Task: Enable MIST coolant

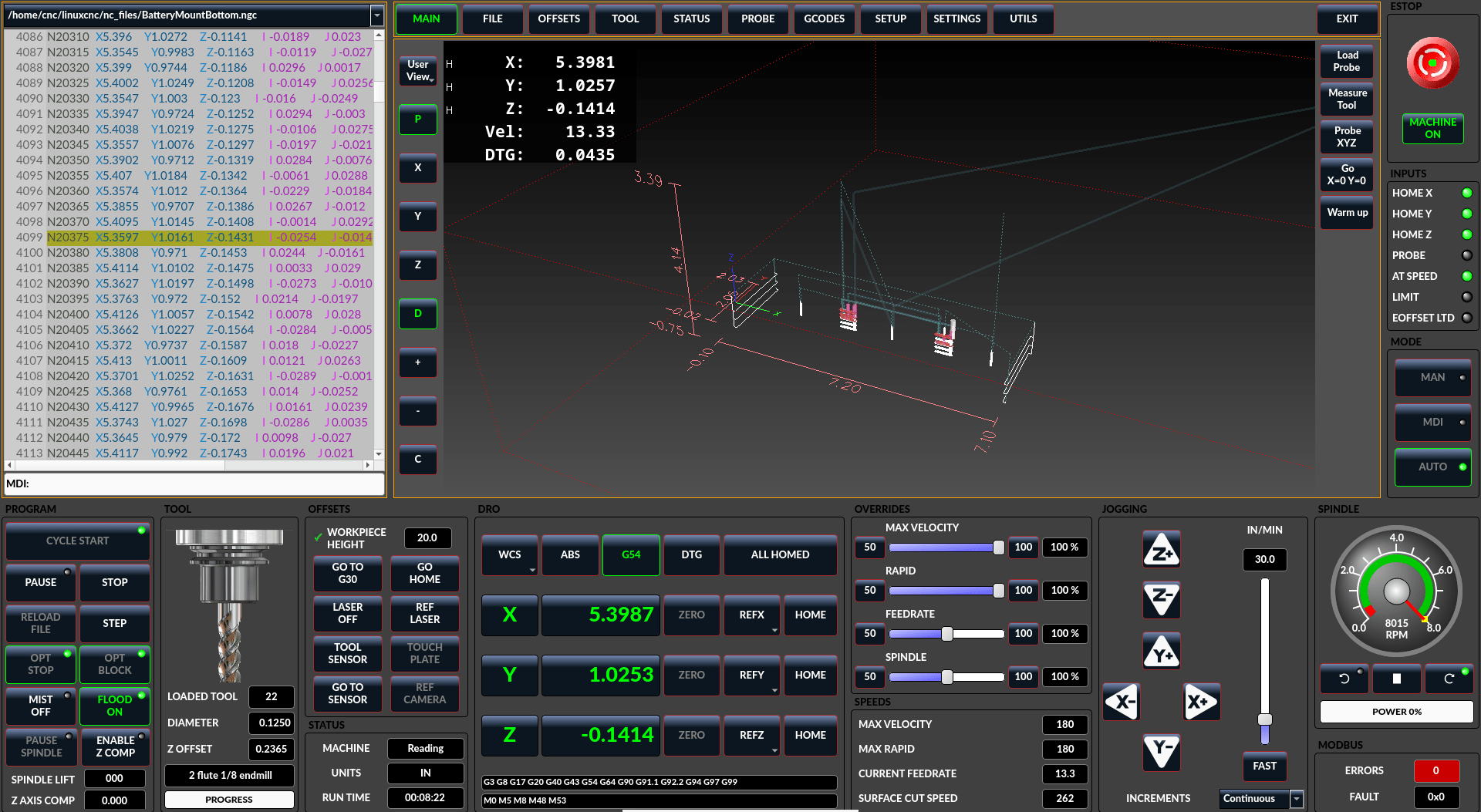Action: tap(40, 706)
